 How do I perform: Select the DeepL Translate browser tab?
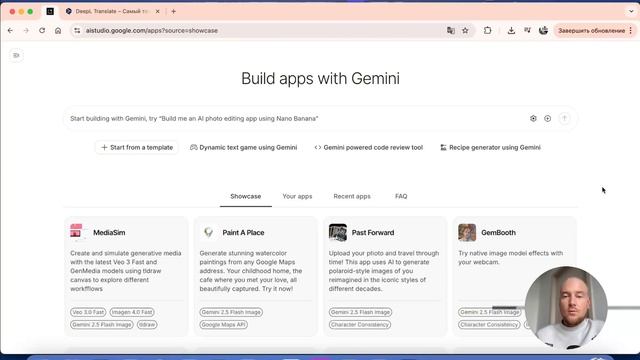click(x=112, y=11)
